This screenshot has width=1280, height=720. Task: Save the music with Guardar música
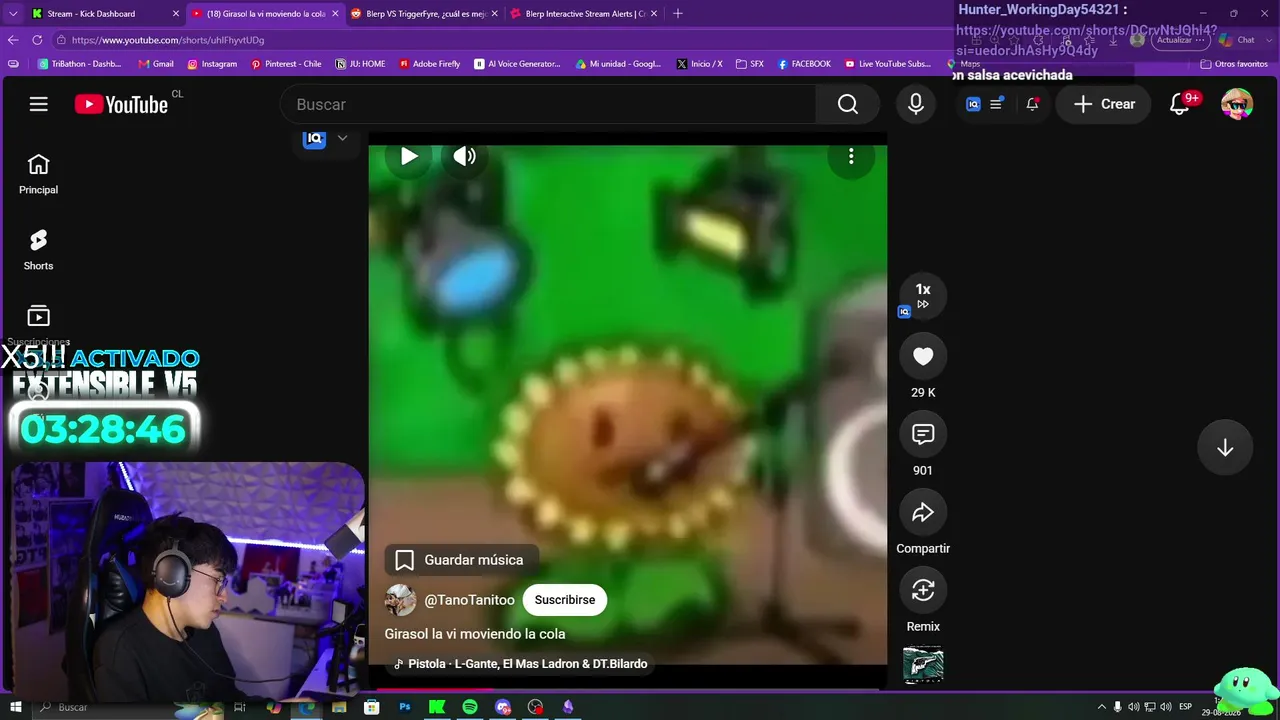pos(461,560)
